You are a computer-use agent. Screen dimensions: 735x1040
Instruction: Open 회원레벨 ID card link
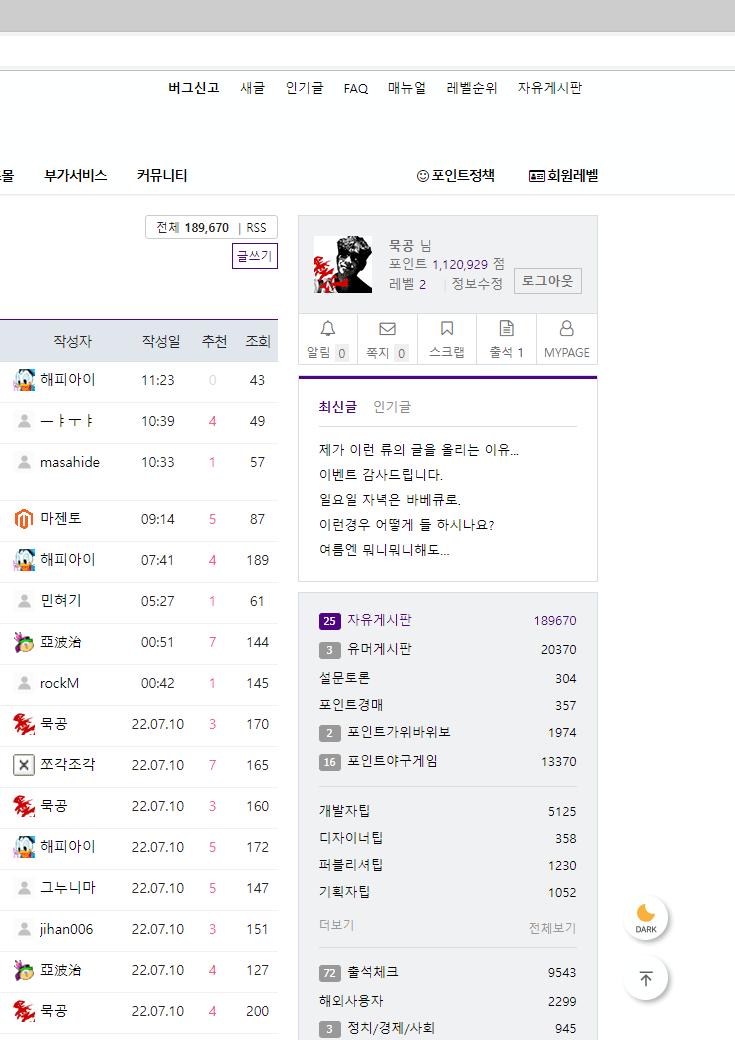563,176
